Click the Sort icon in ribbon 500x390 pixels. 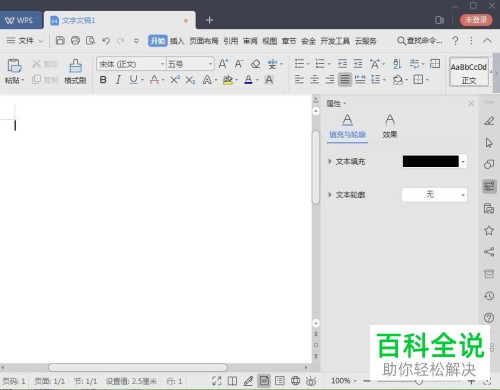(397, 64)
